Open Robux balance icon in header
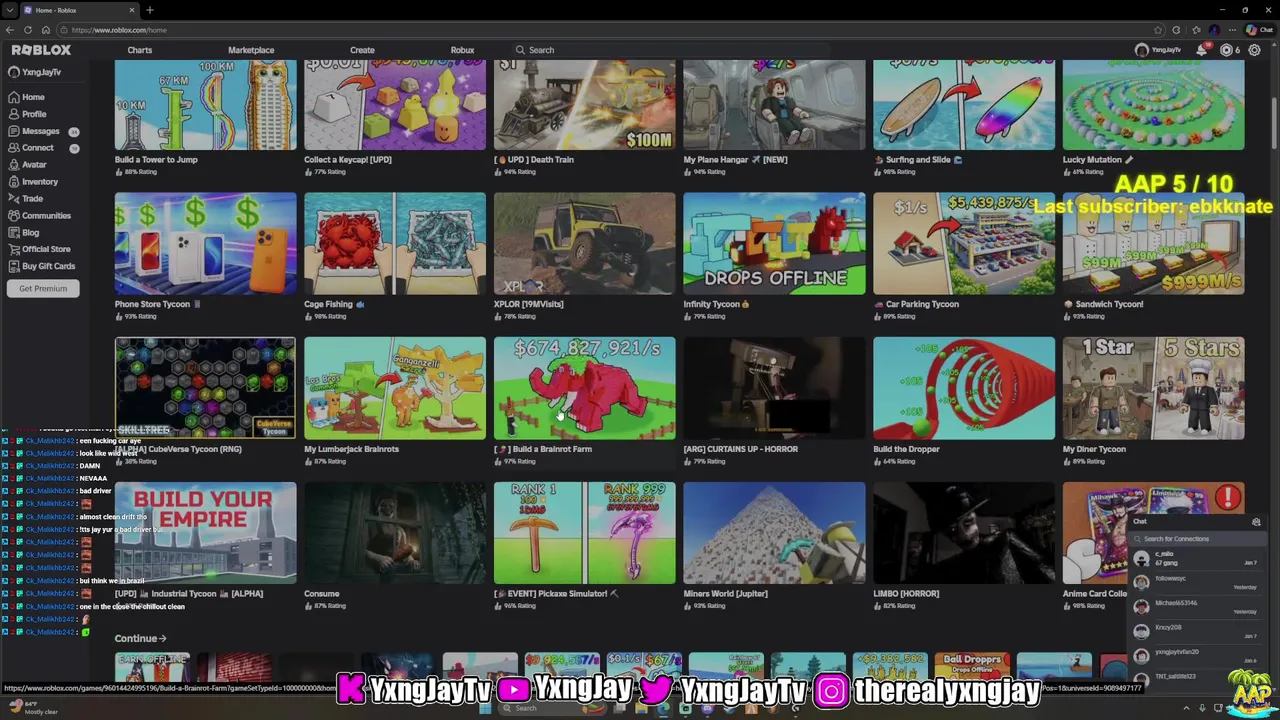 (1226, 50)
